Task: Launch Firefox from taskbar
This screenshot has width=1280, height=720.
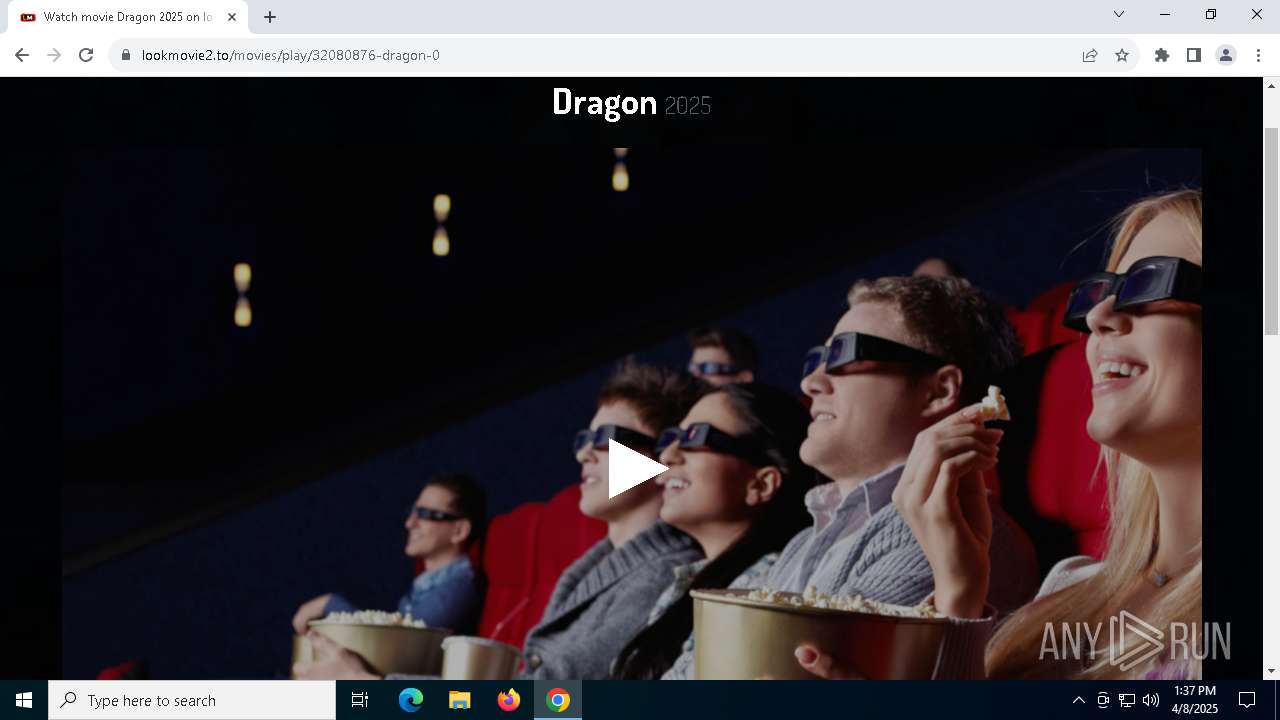Action: (509, 700)
